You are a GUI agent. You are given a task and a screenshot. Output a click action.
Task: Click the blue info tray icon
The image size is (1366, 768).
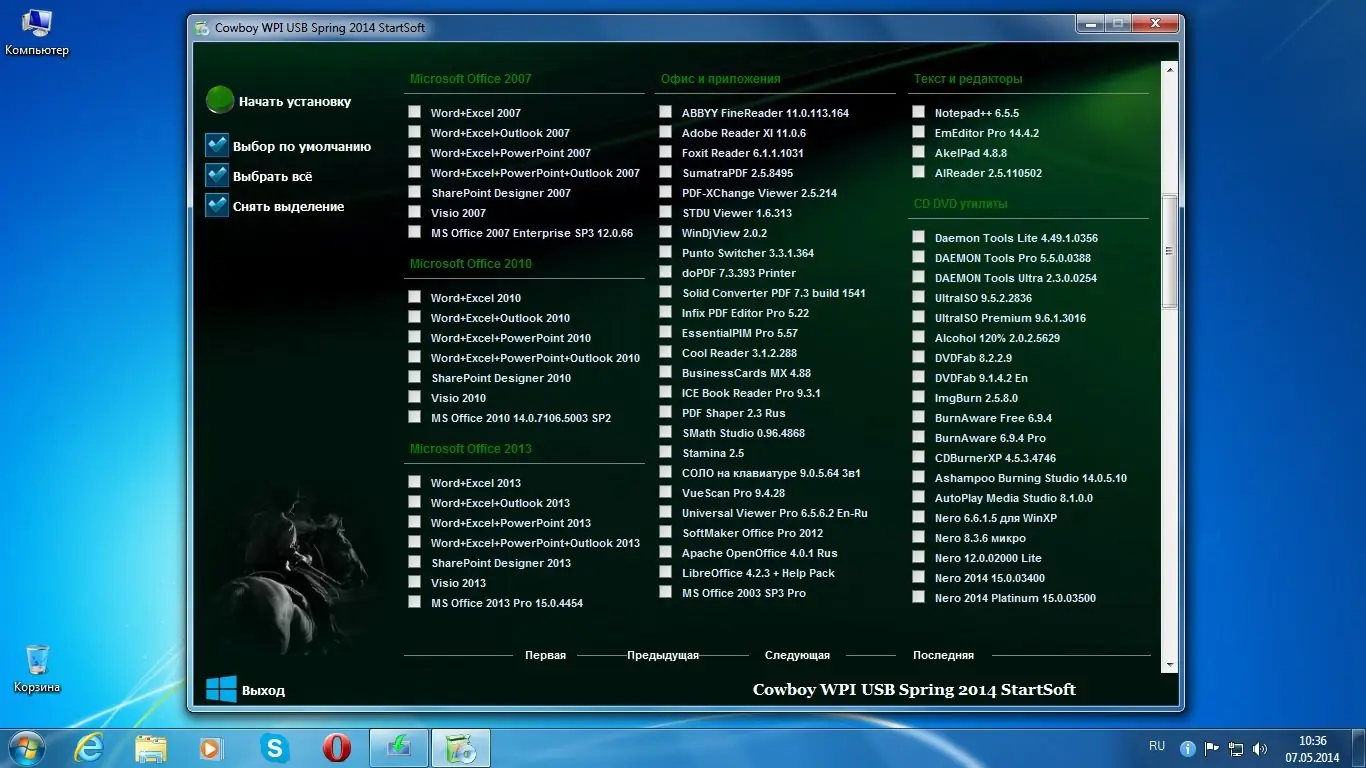[x=1188, y=748]
